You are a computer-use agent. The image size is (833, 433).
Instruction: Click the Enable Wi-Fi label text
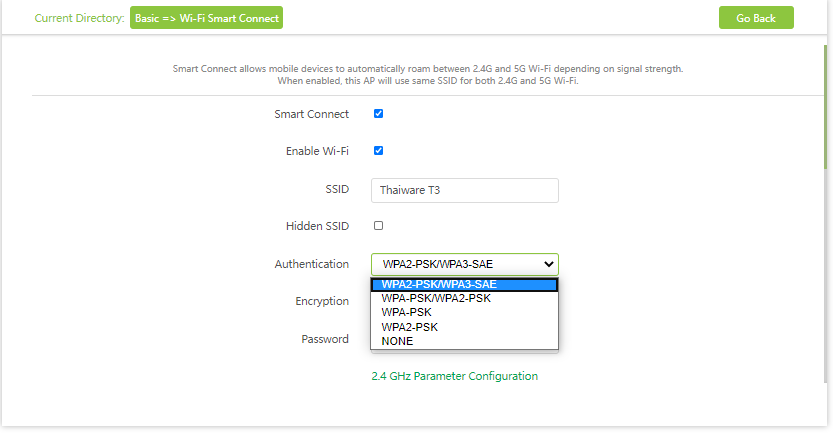point(317,151)
